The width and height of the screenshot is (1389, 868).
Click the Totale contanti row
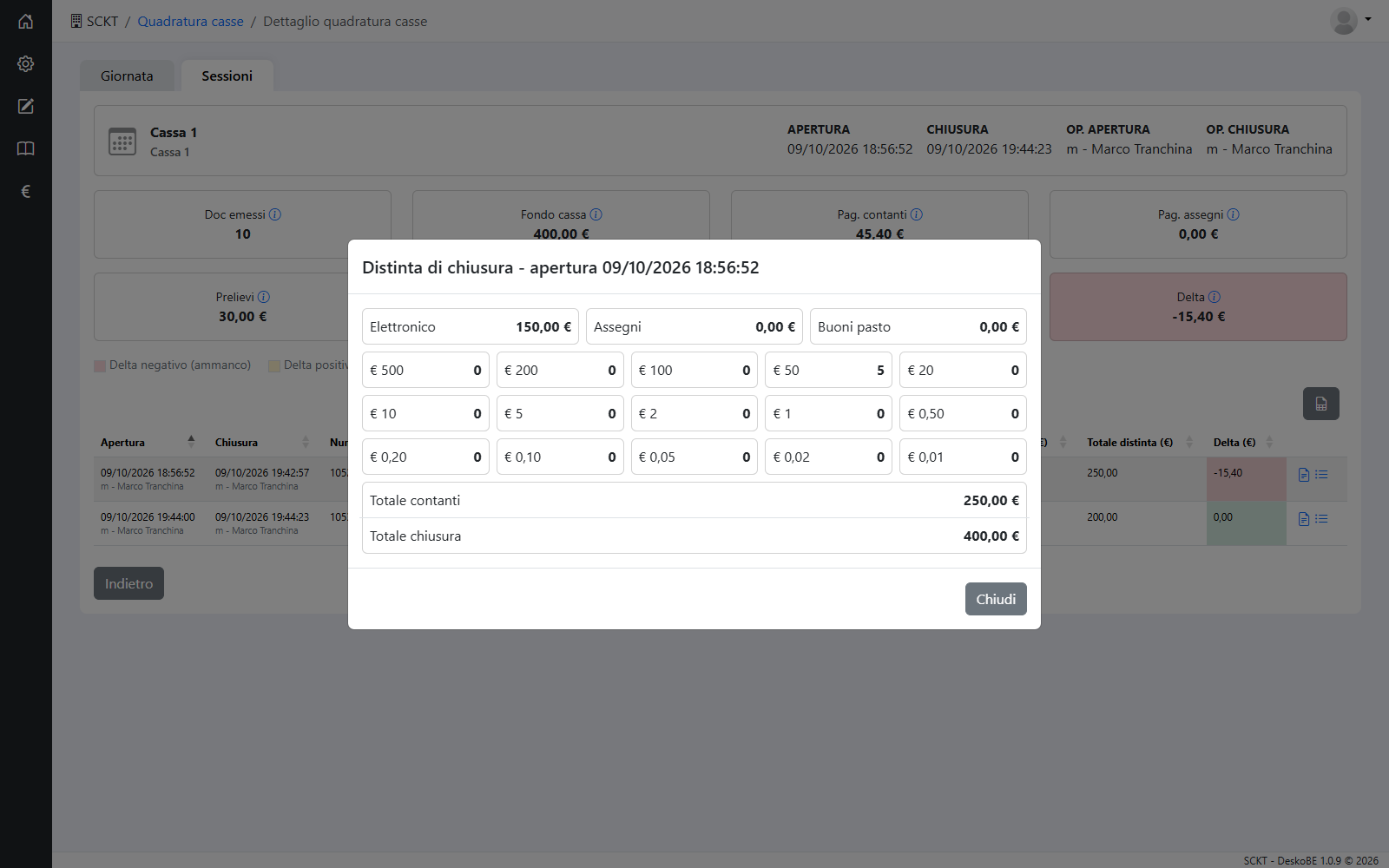point(694,500)
